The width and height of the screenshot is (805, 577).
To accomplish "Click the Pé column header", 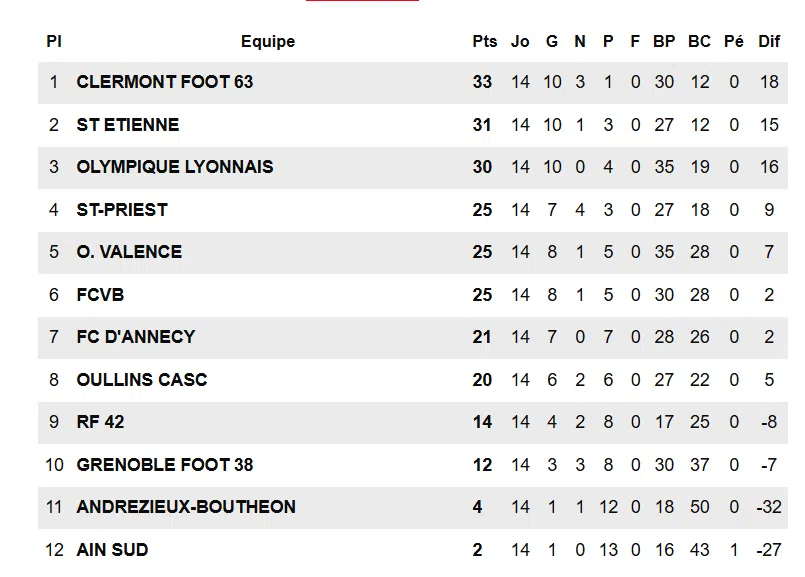I will [x=734, y=41].
